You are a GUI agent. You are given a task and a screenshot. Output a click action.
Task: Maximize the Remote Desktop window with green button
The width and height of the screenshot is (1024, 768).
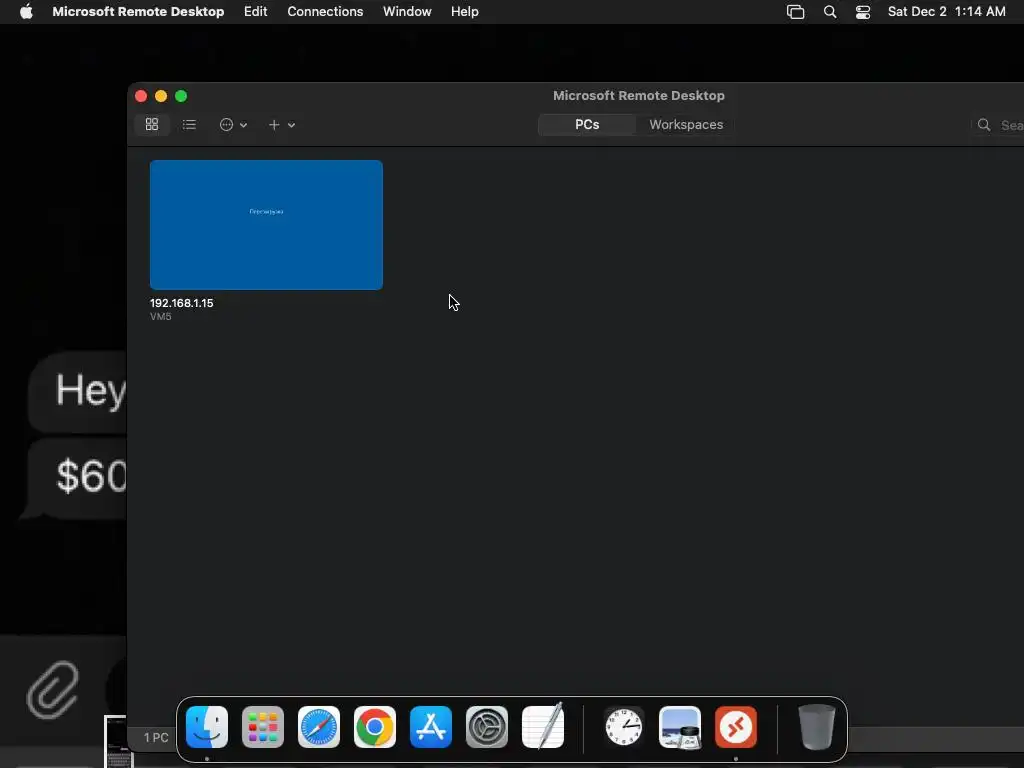(x=181, y=96)
